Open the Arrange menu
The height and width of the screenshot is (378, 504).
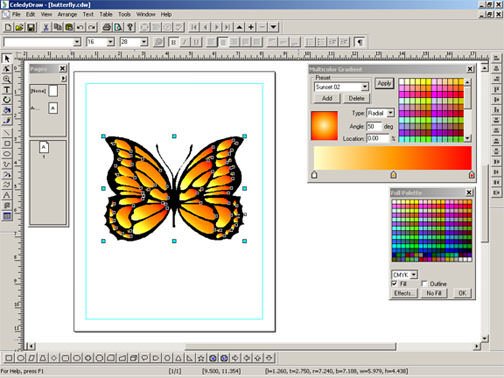(x=67, y=14)
